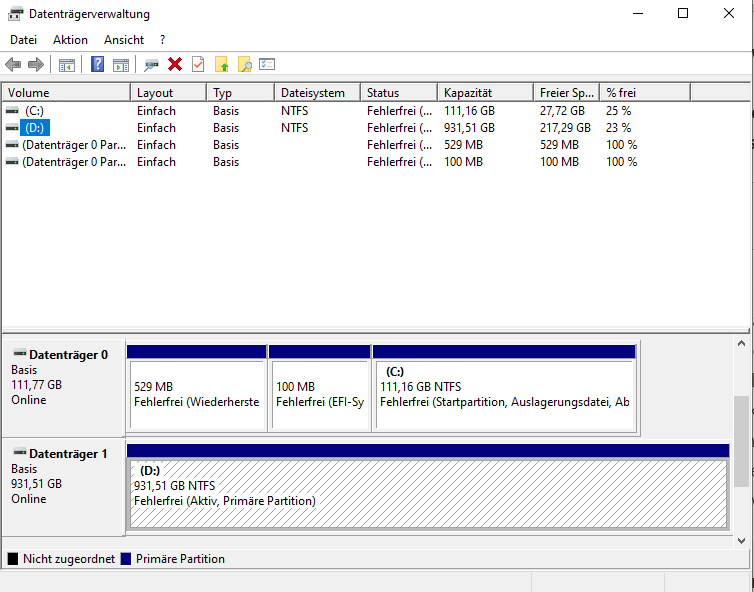Open the ? help menu
754x592 pixels.
click(x=163, y=40)
